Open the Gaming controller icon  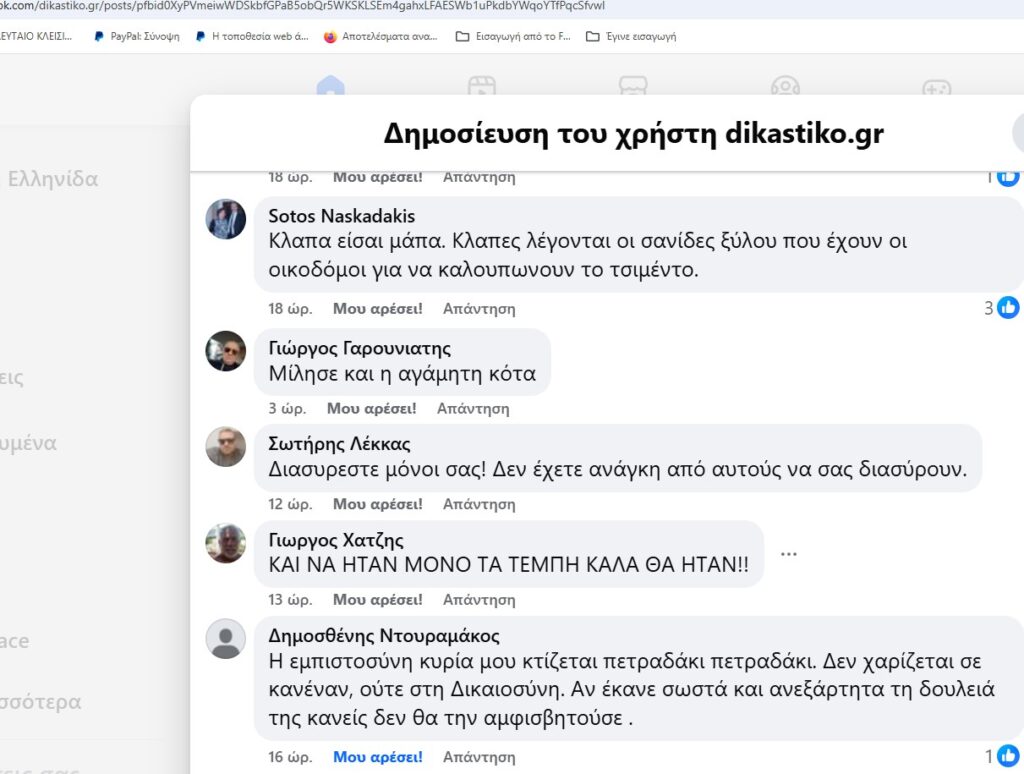(x=936, y=87)
